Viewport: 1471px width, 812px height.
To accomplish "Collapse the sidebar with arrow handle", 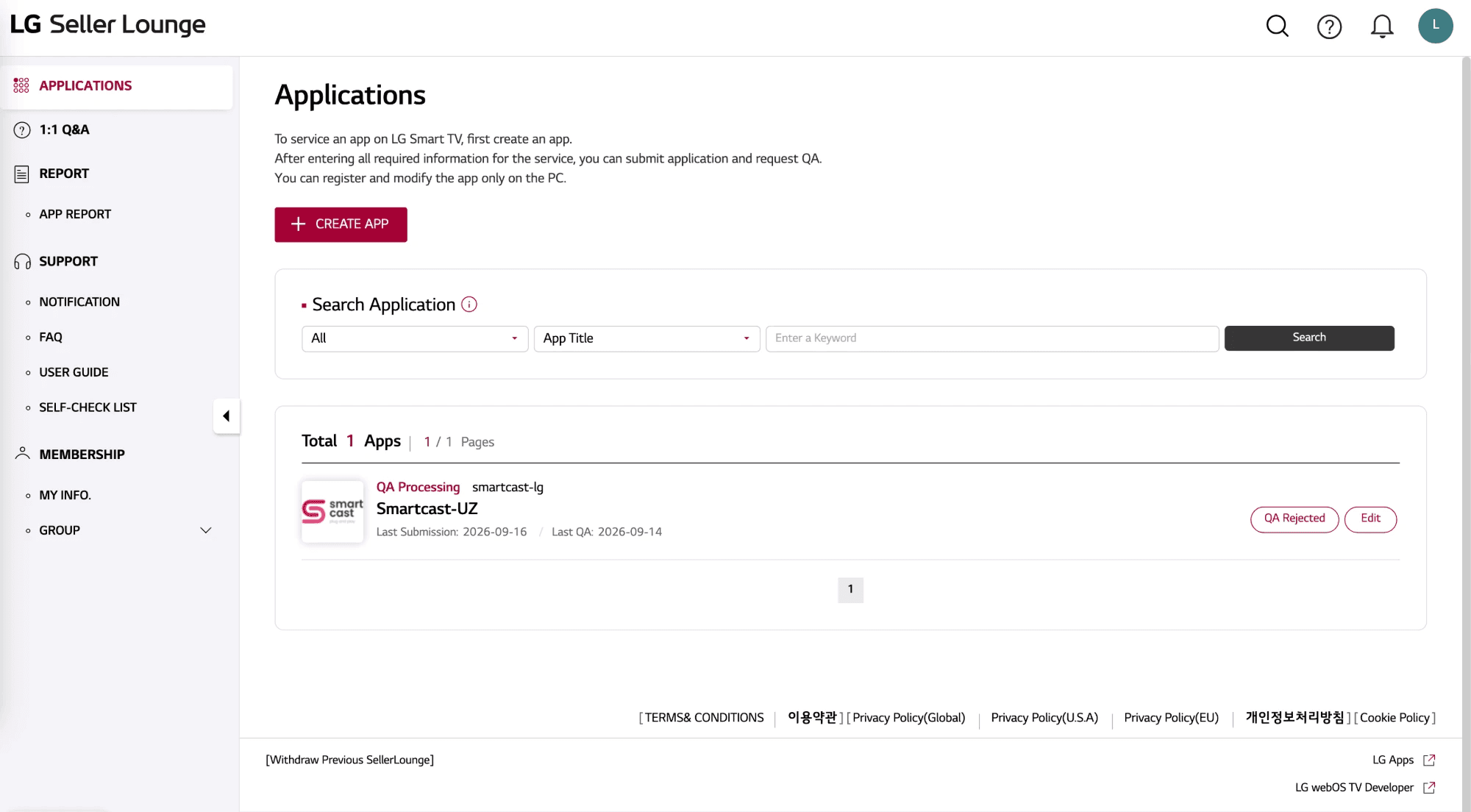I will 227,416.
